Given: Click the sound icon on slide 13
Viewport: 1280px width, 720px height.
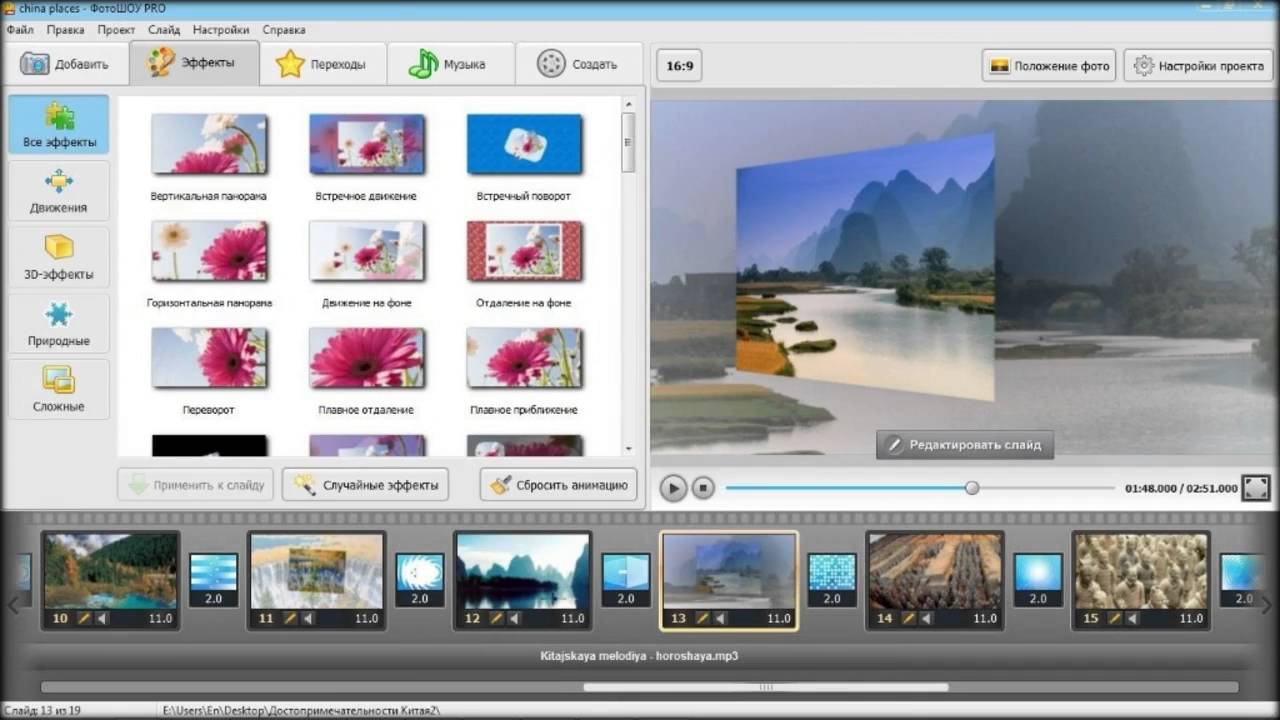Looking at the screenshot, I should coord(719,619).
